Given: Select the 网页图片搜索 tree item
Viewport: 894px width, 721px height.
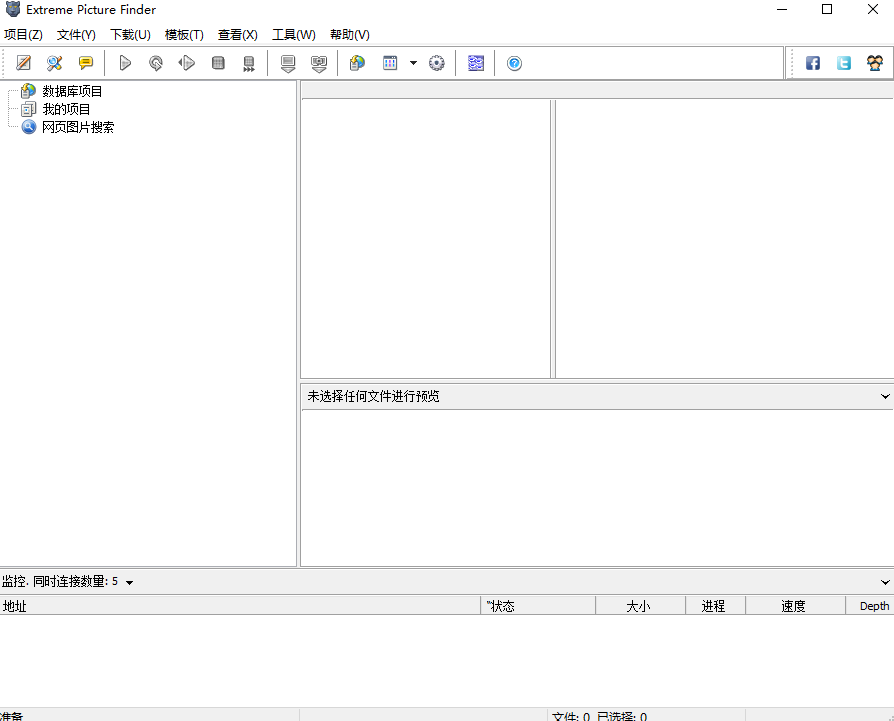Looking at the screenshot, I should tap(78, 127).
